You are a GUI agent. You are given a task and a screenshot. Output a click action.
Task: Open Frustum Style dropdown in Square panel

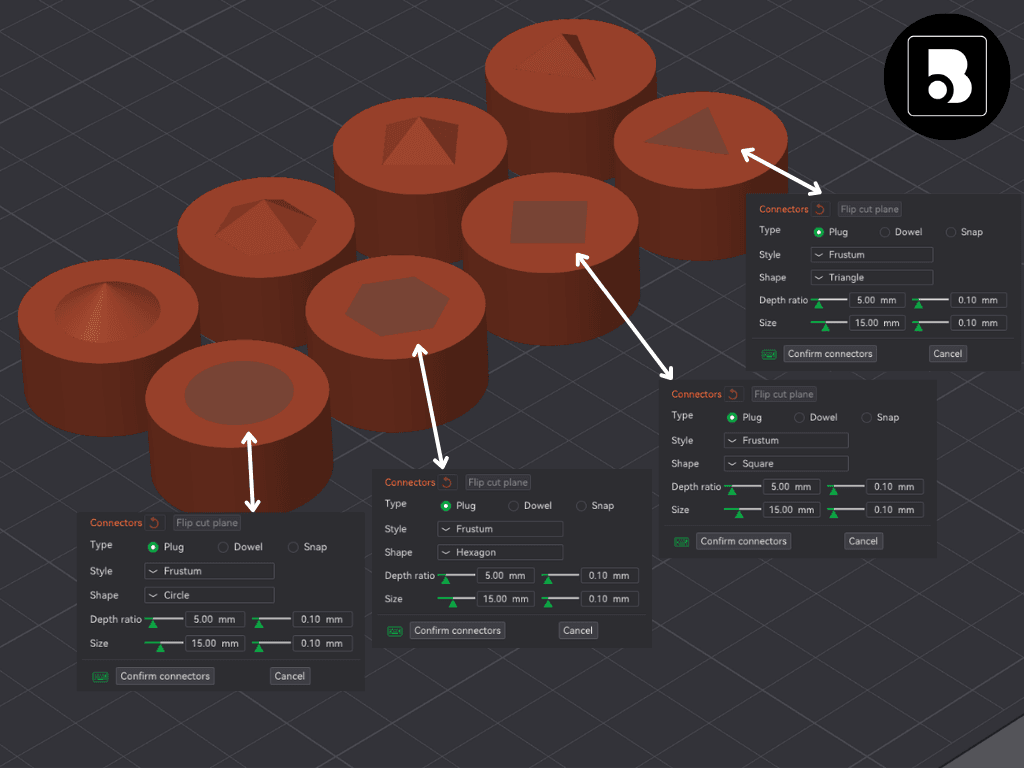786,441
